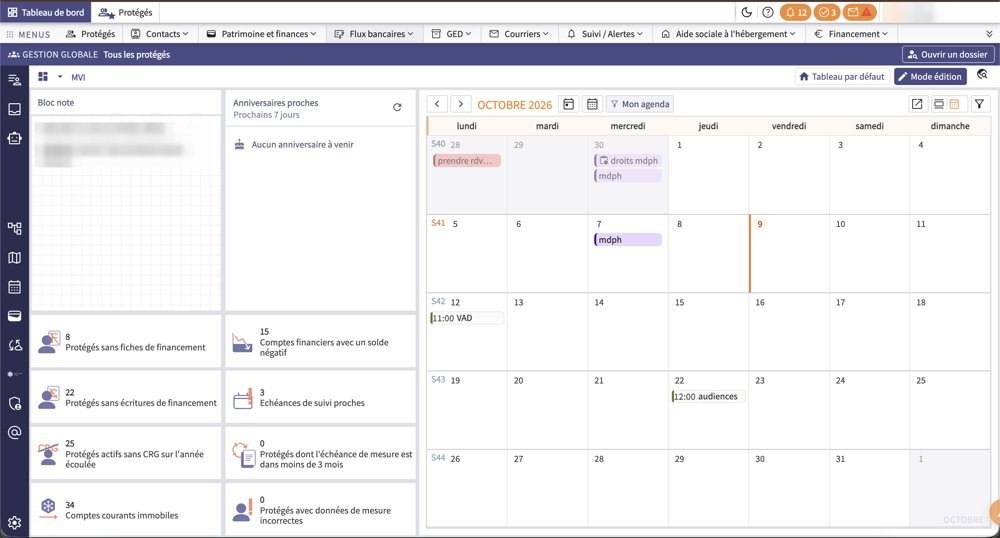Switch to the Protégés top tab
The height and width of the screenshot is (538, 1000).
click(x=126, y=12)
